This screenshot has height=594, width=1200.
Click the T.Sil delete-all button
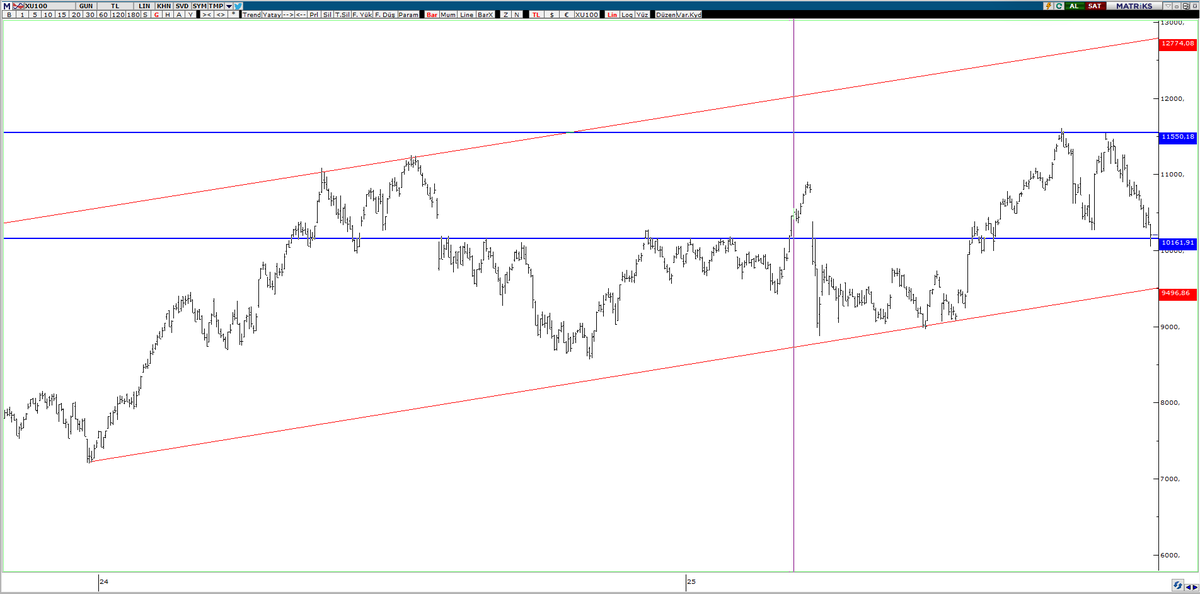(x=342, y=15)
